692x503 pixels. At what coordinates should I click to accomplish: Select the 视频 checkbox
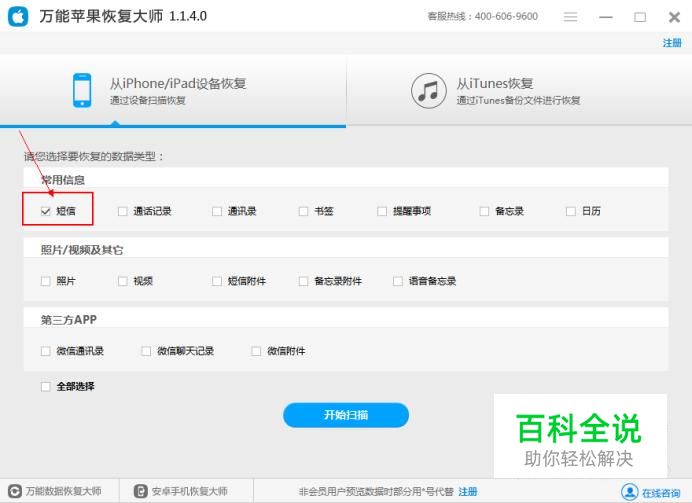click(x=123, y=281)
